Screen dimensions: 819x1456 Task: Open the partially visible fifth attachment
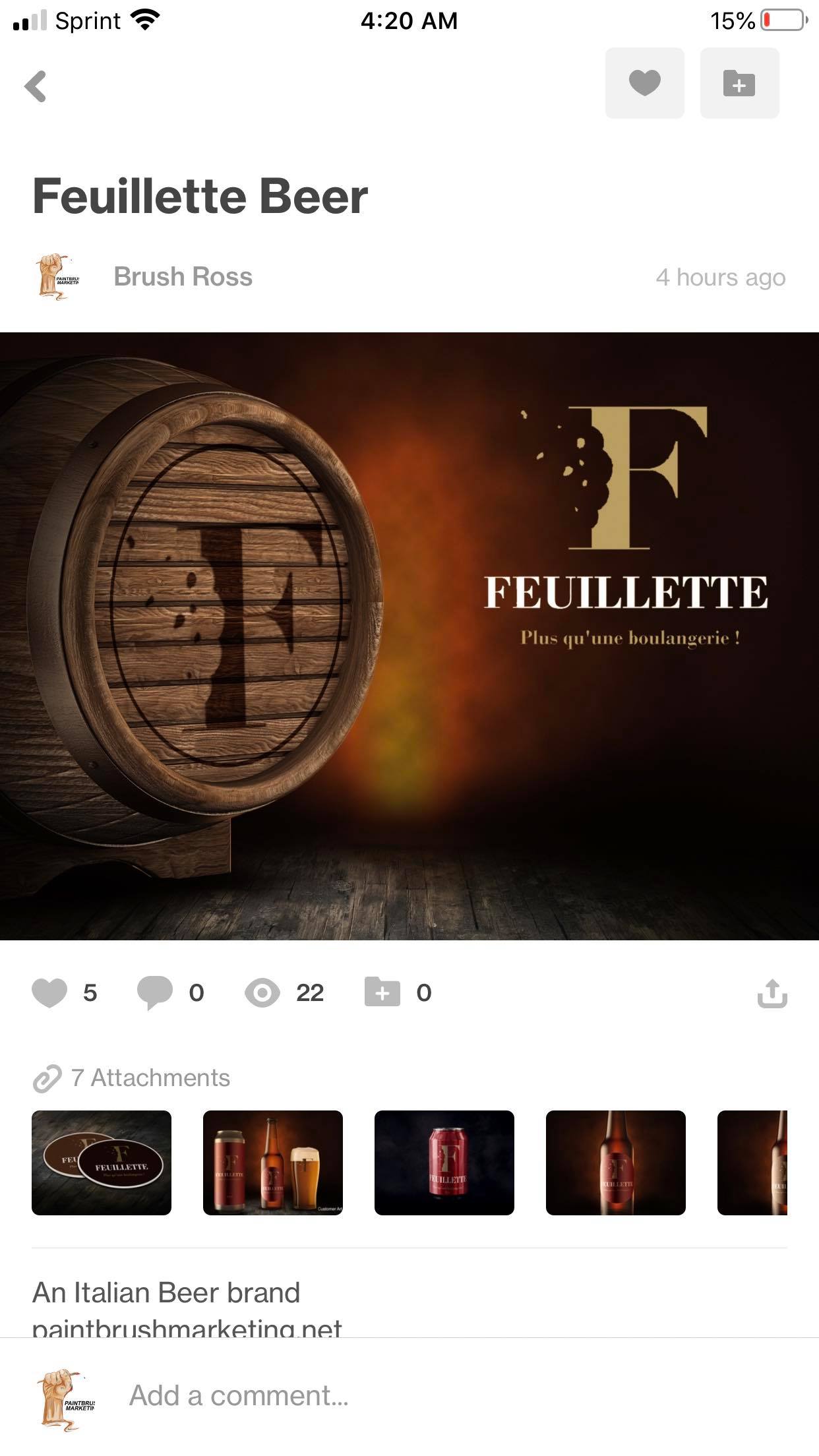(752, 1163)
